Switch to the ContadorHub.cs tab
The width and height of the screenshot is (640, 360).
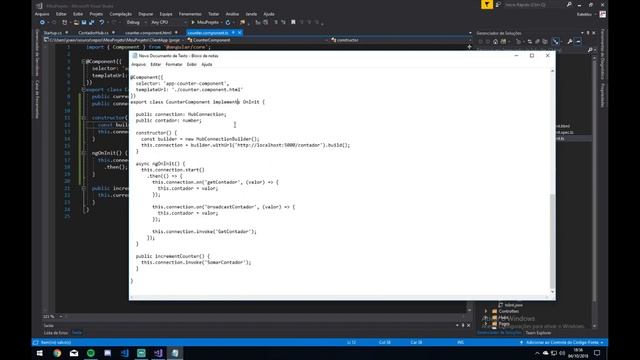93,33
